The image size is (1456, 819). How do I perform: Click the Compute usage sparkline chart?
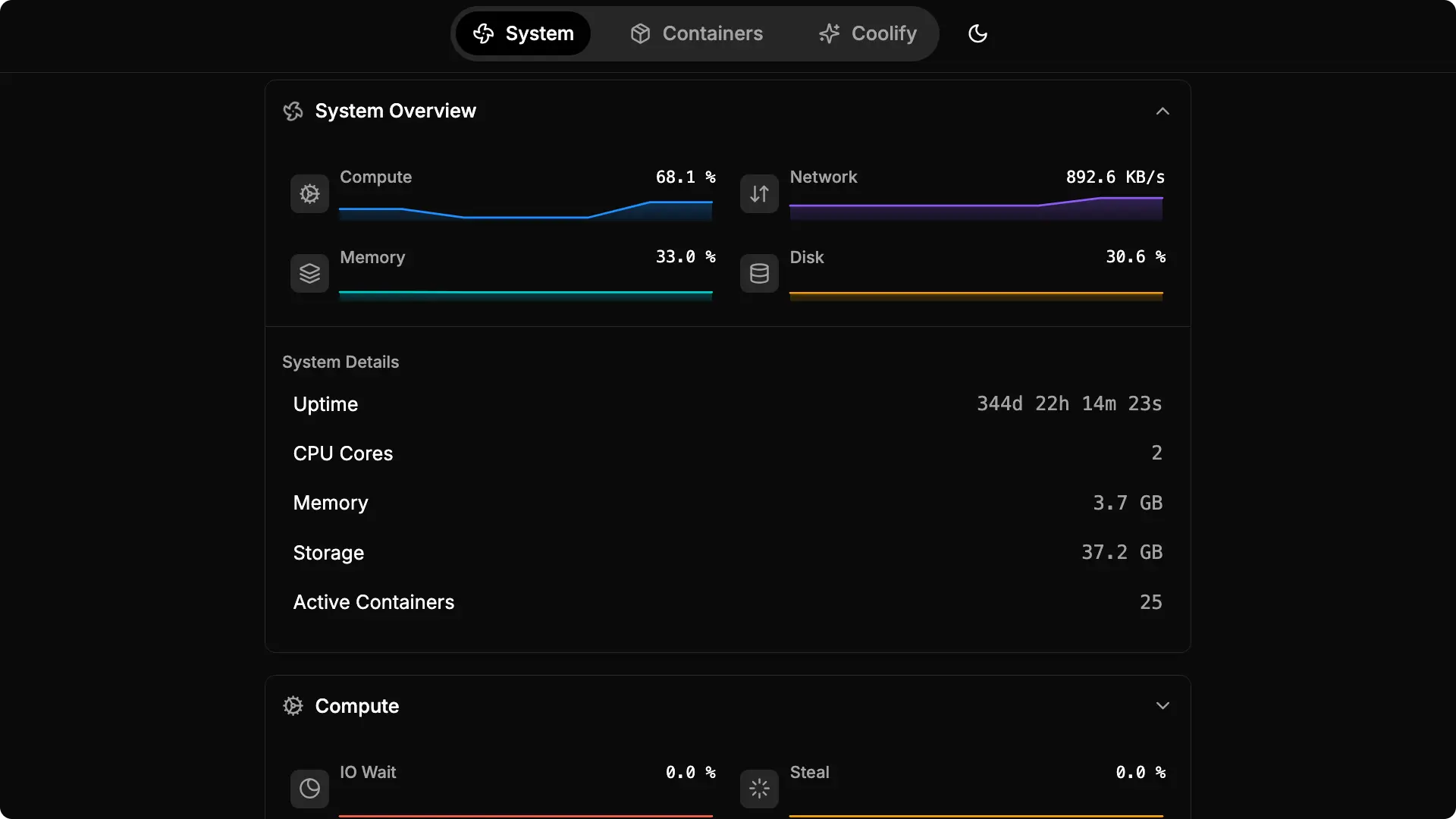click(526, 210)
